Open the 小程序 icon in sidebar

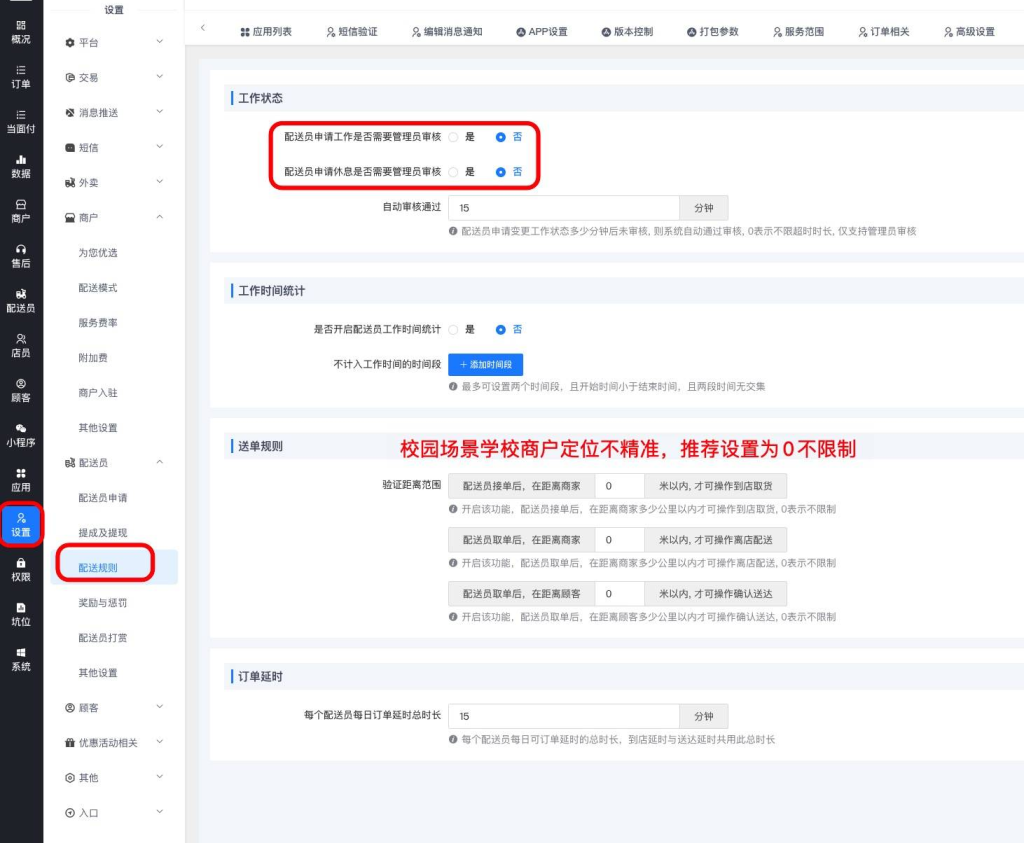click(21, 429)
